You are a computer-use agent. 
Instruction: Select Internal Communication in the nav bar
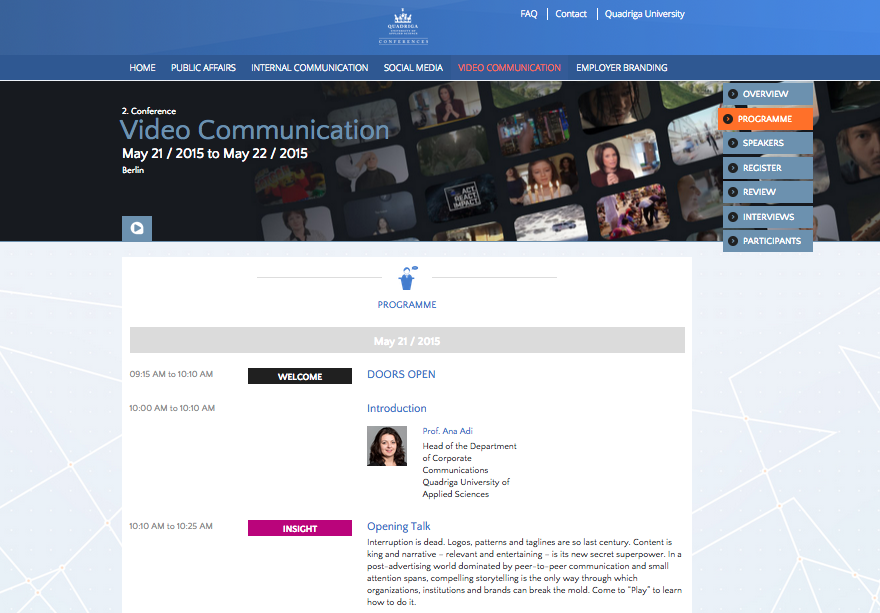click(309, 68)
